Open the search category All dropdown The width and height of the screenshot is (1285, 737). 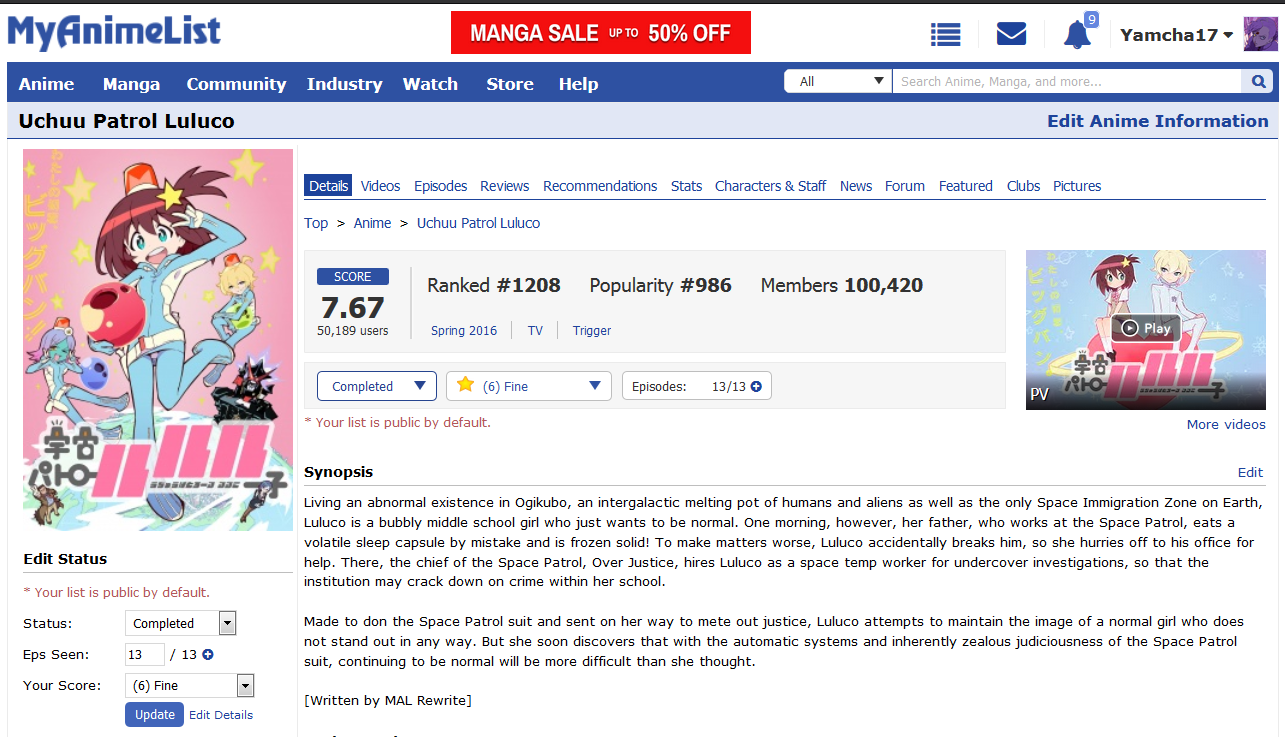(x=838, y=82)
